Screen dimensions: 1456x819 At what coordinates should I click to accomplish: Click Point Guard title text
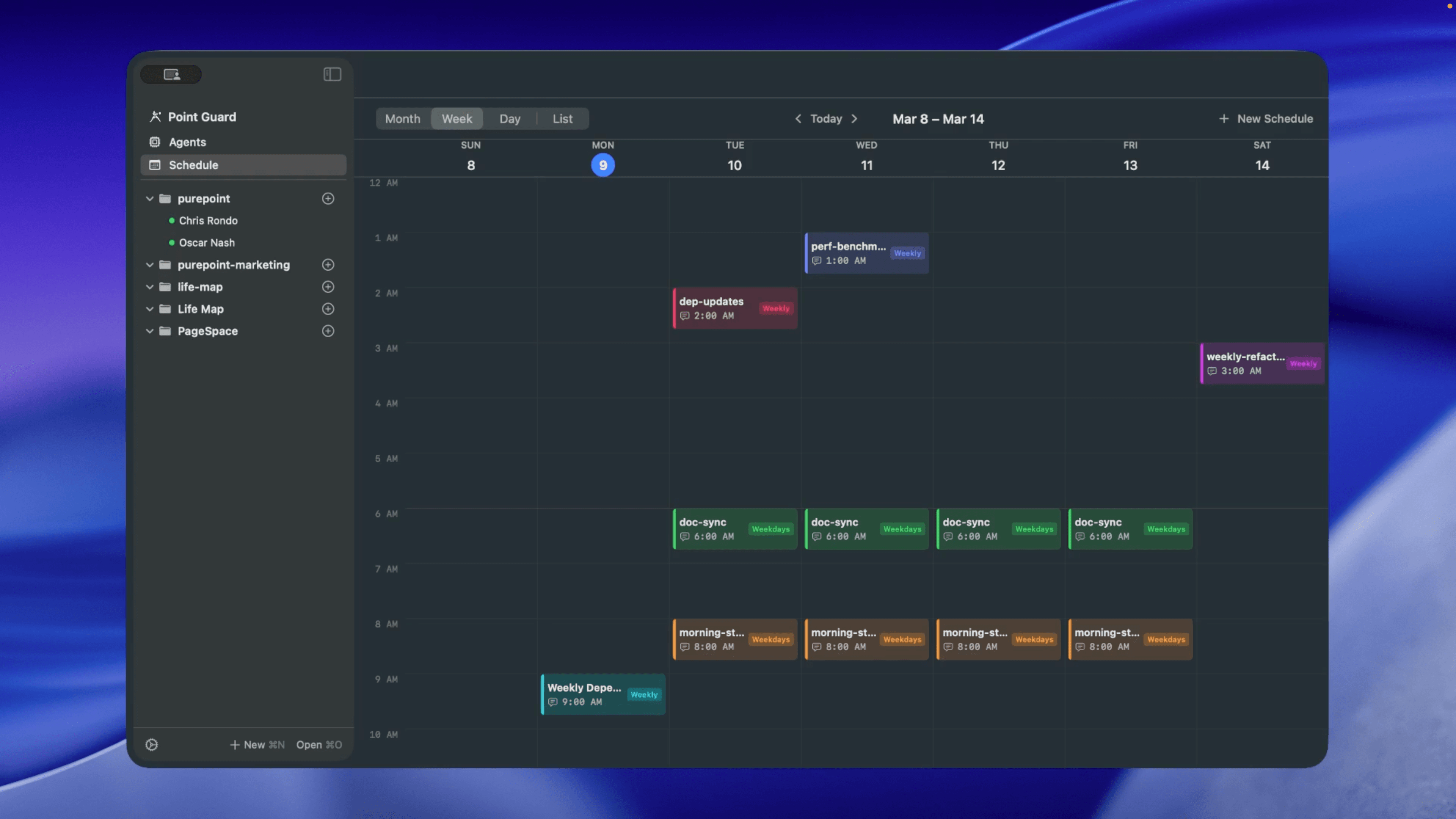click(202, 117)
